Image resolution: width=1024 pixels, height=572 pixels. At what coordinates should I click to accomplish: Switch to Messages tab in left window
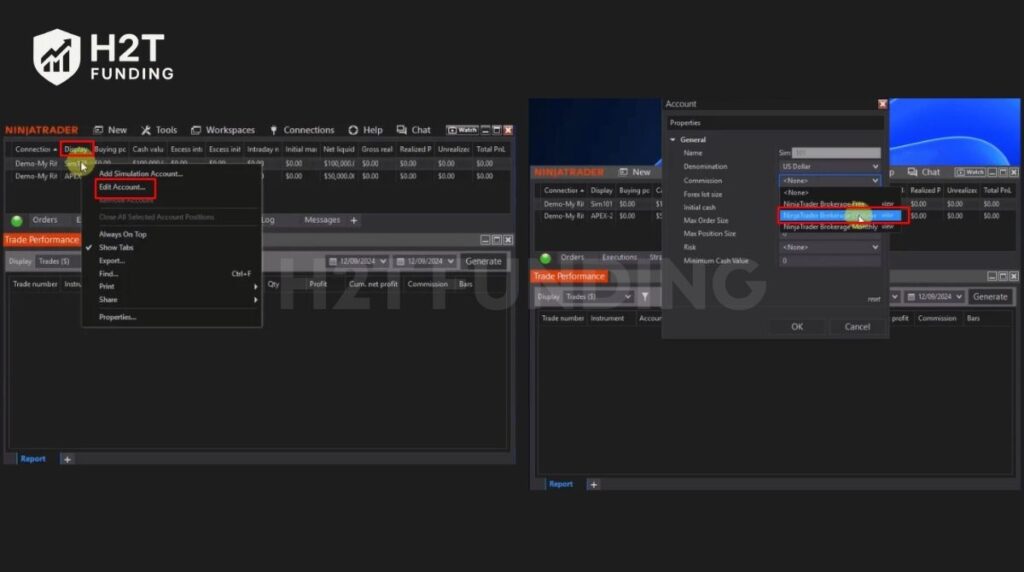click(322, 220)
